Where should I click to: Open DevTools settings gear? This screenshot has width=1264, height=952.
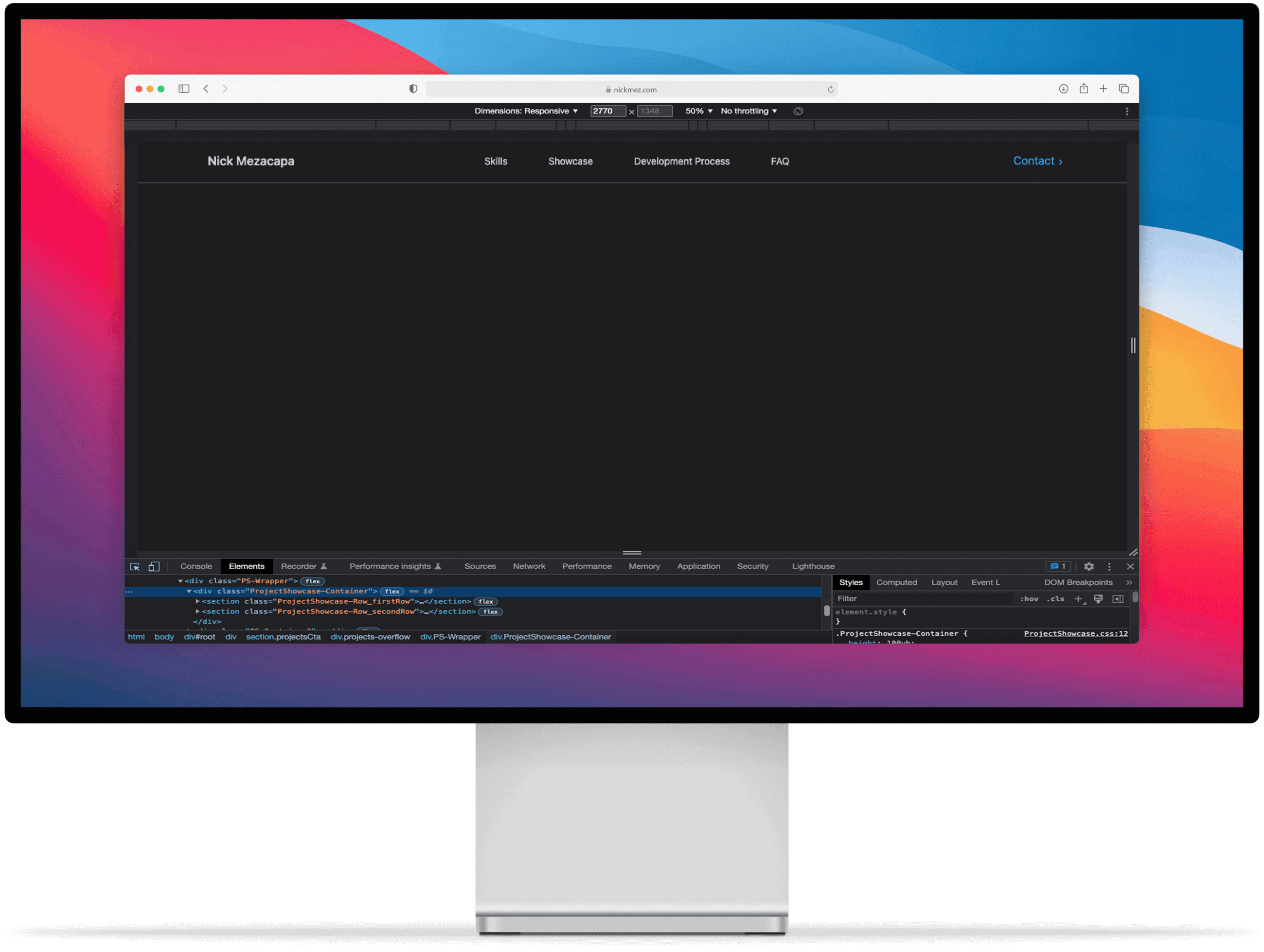click(x=1088, y=566)
